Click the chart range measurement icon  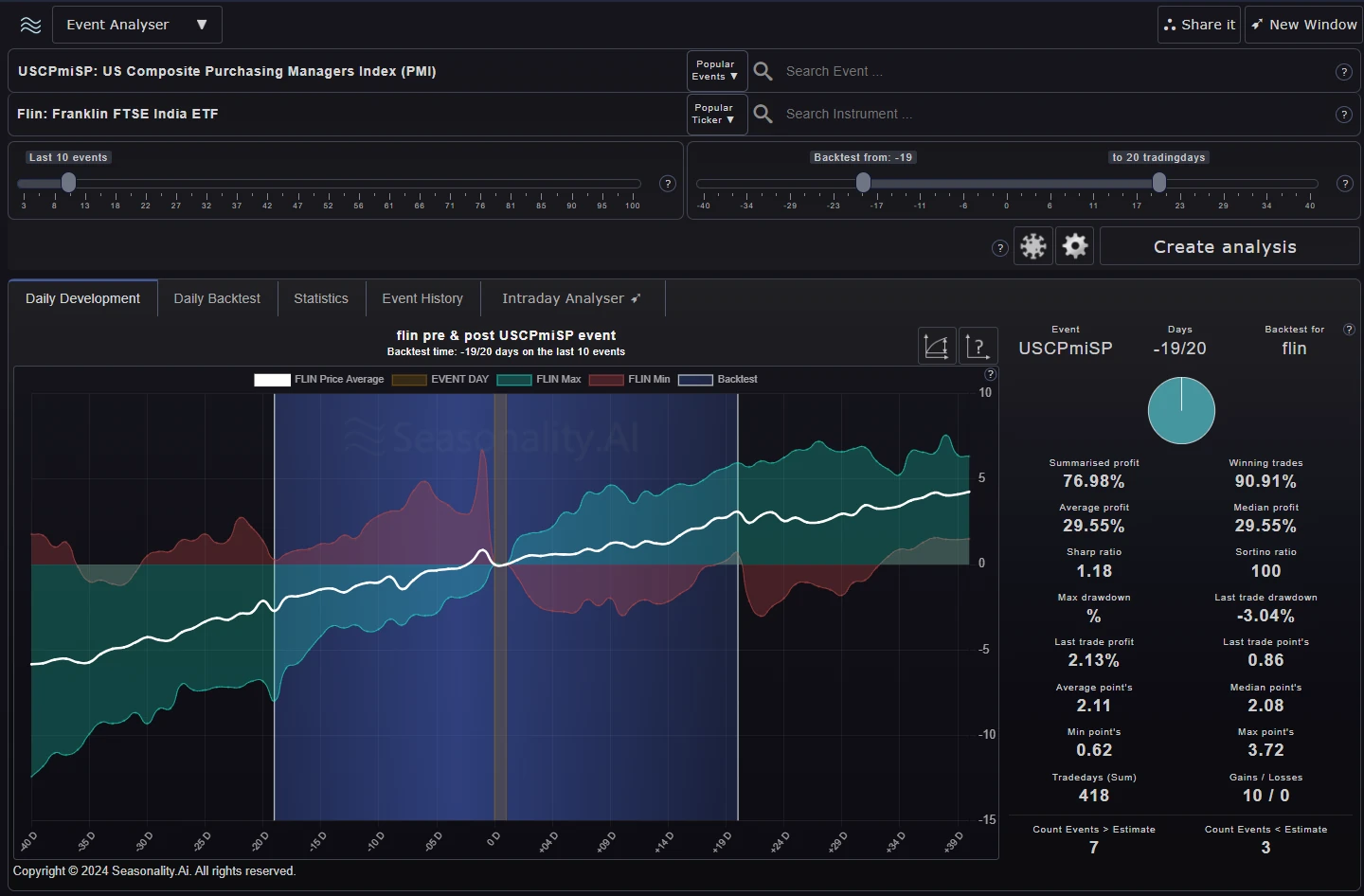[x=936, y=347]
